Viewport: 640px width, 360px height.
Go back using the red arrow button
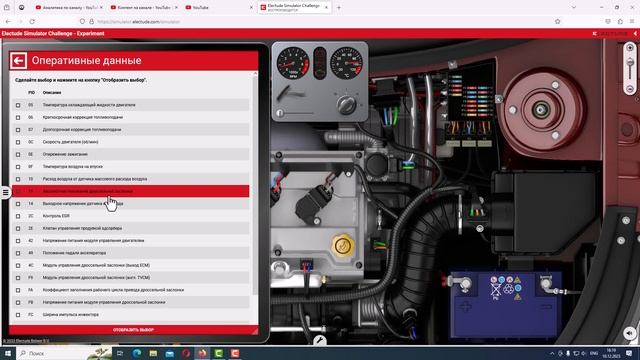tap(18, 61)
